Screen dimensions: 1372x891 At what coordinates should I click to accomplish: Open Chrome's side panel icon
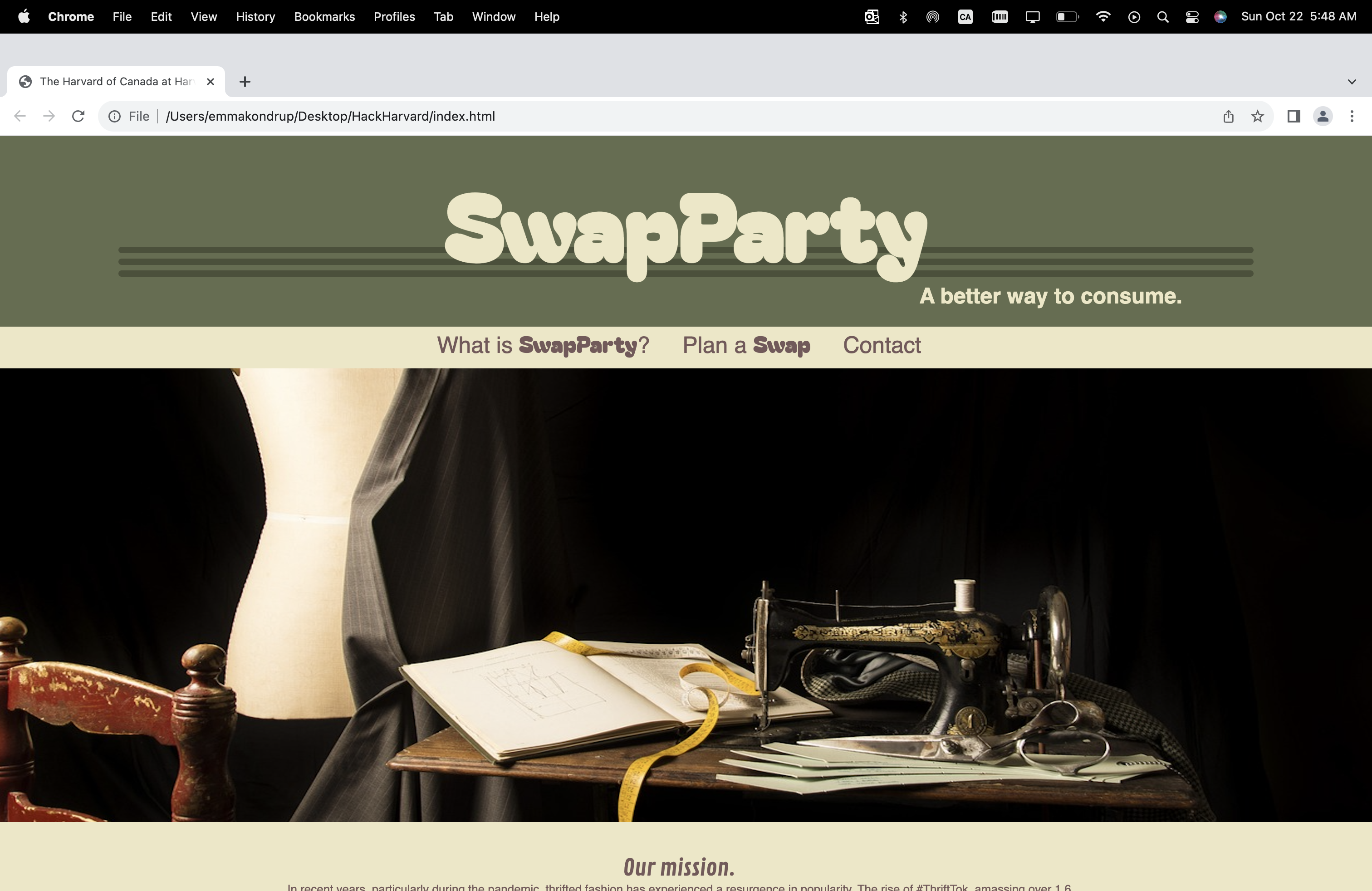tap(1293, 117)
